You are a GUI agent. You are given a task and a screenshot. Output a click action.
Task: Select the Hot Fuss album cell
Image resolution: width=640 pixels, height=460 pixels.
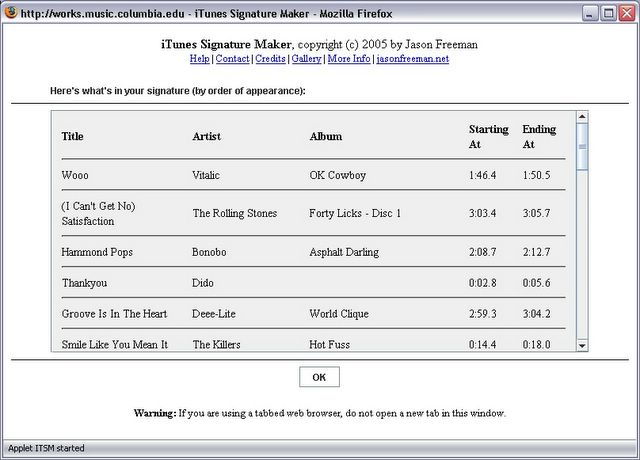pyautogui.click(x=329, y=344)
